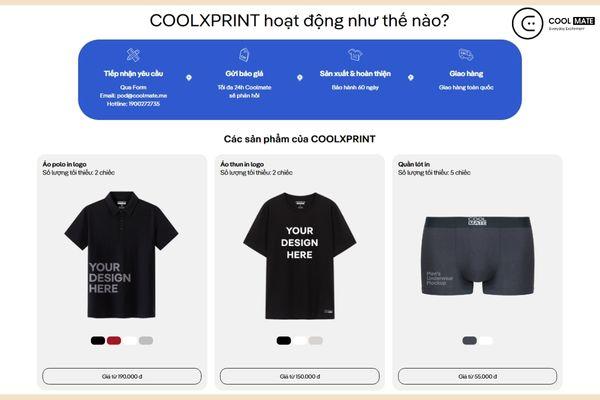This screenshot has width=600, height=400.
Task: Click the step marker after 'Tiếp nhận yêu cầu'
Action: [189, 78]
